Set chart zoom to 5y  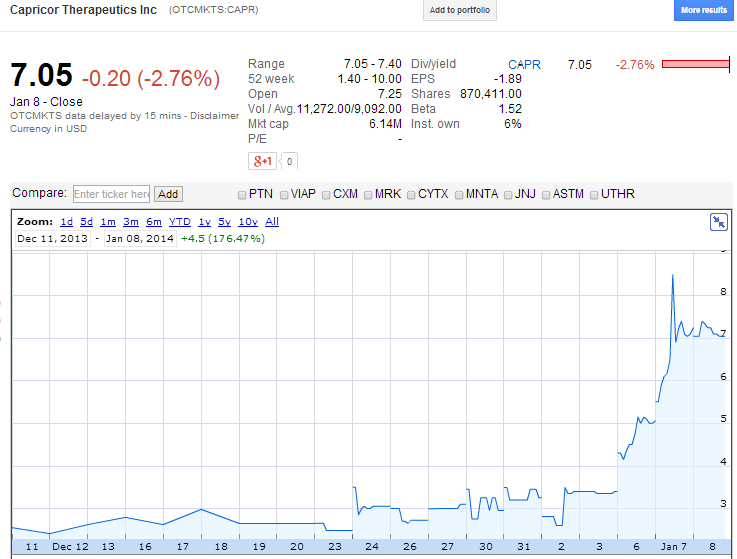224,221
